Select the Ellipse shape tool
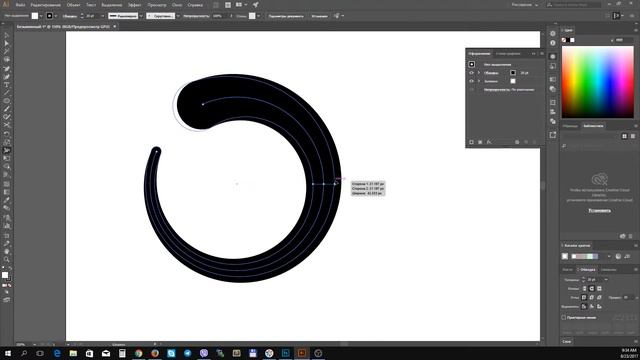640x360 pixels. point(7,101)
